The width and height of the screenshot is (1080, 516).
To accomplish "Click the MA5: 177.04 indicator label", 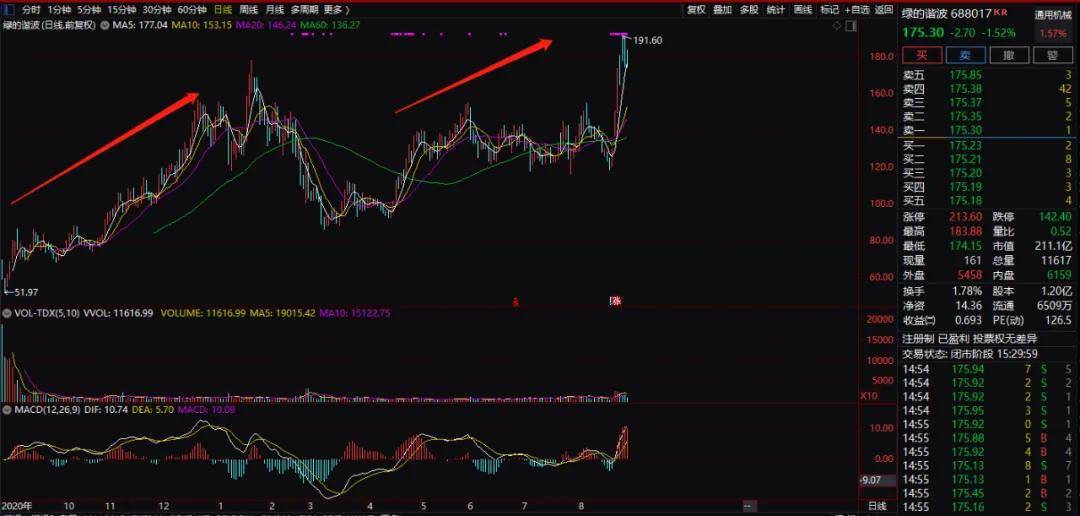I will coord(142,25).
